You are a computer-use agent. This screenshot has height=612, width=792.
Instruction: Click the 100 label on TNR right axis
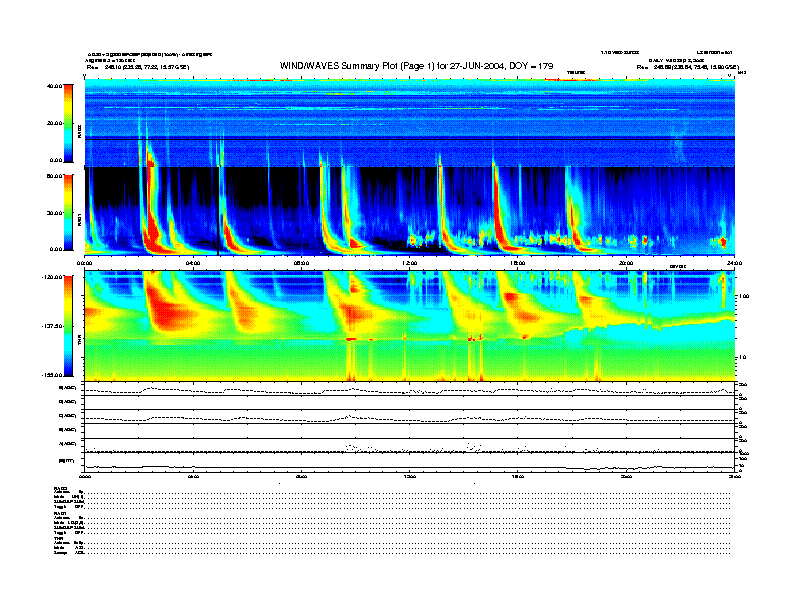coord(742,296)
